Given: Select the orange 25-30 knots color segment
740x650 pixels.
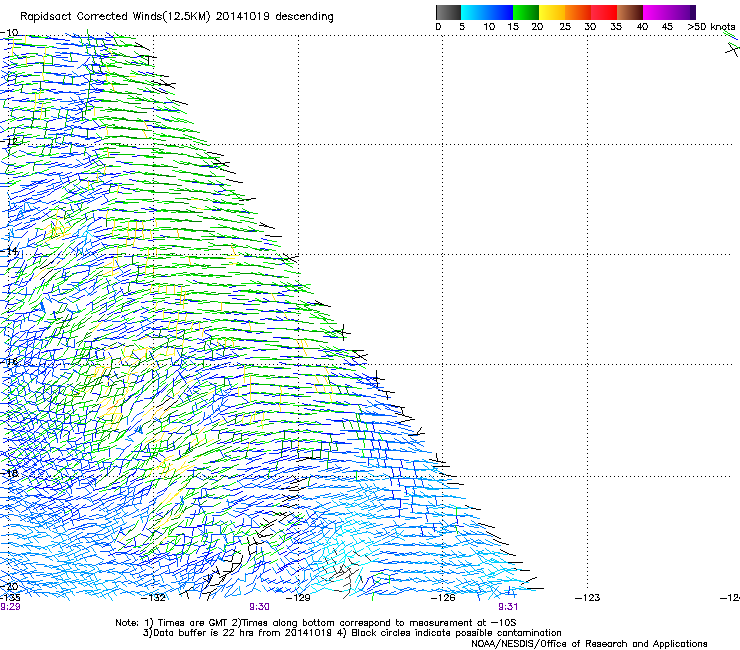Looking at the screenshot, I should [x=578, y=12].
